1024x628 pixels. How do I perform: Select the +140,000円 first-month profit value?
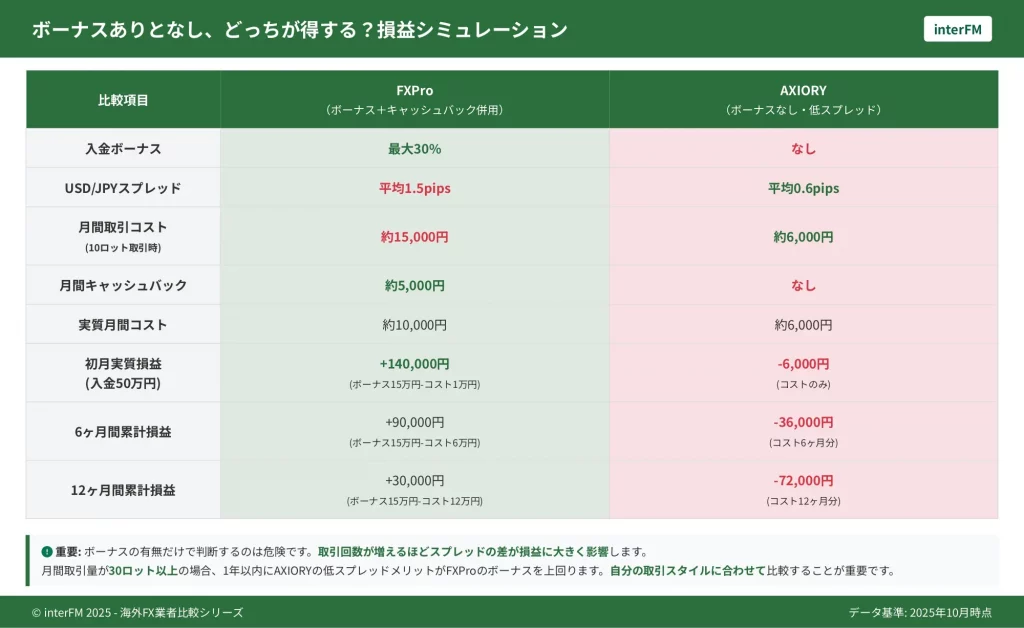point(414,365)
